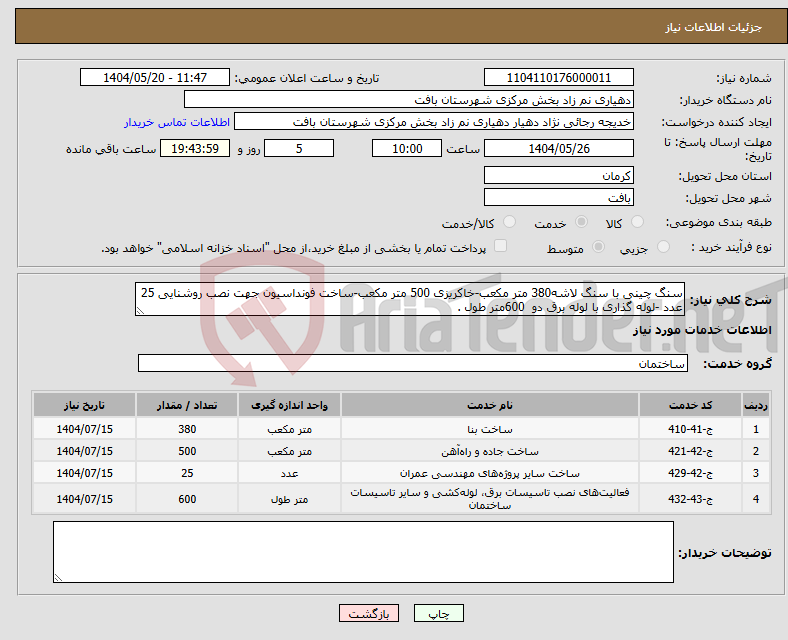Click the remaining time 19:43:59 field
The height and width of the screenshot is (640, 788).
195,148
